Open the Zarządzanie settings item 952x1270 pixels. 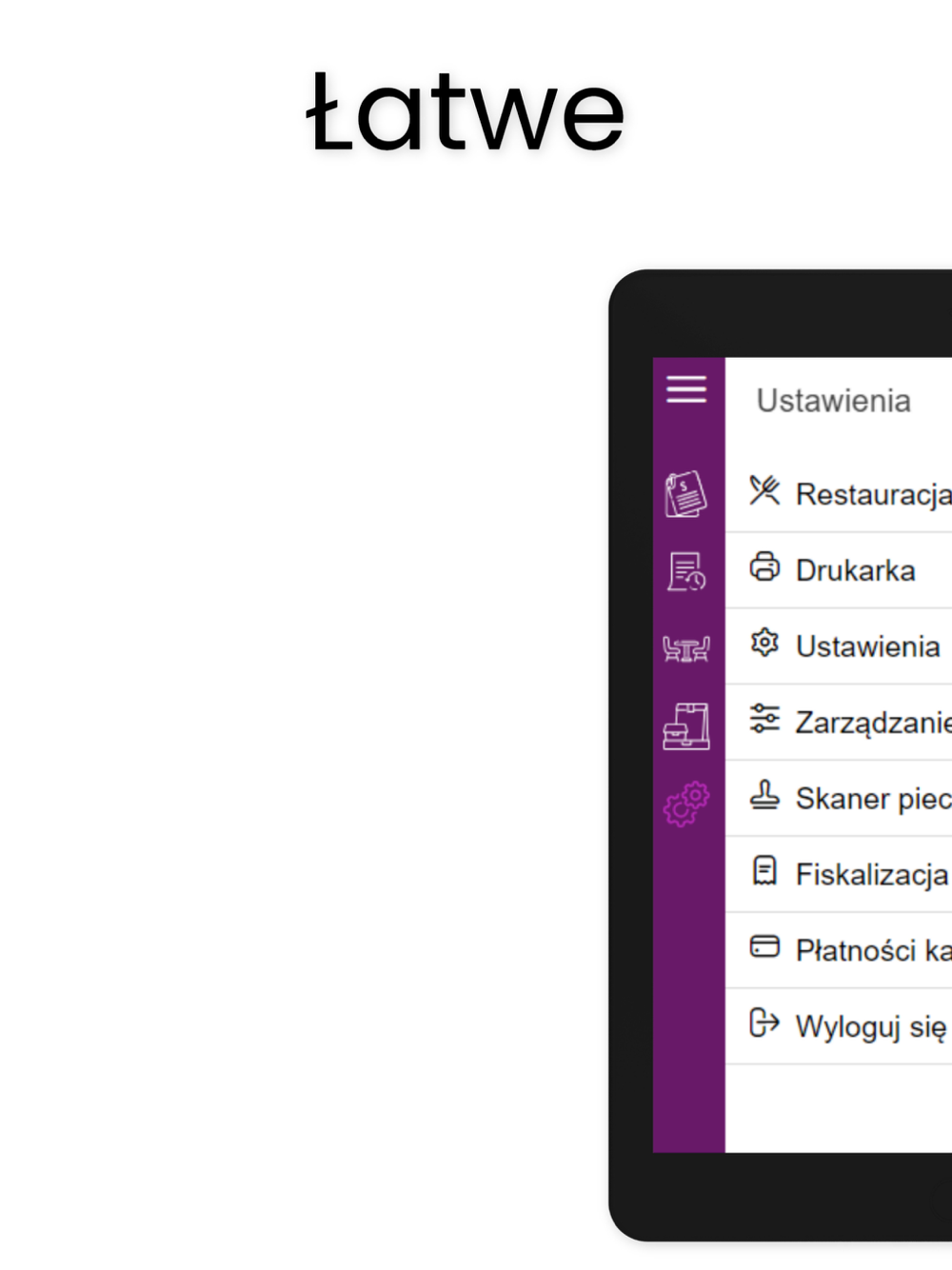point(839,723)
